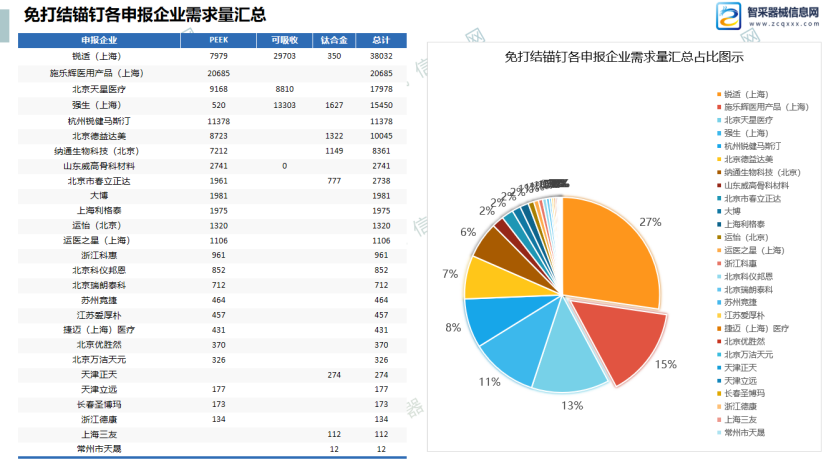Select legend entry 强生(上海)
The height and width of the screenshot is (460, 830).
(x=746, y=133)
